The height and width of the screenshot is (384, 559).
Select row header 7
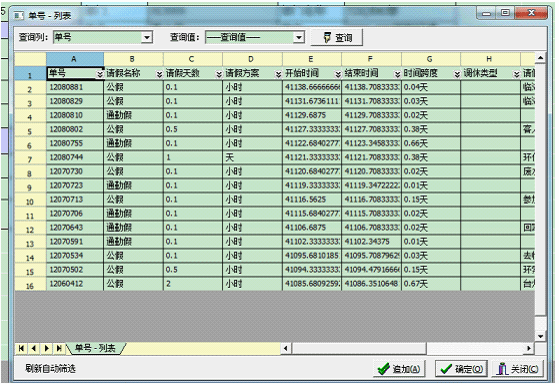point(30,159)
